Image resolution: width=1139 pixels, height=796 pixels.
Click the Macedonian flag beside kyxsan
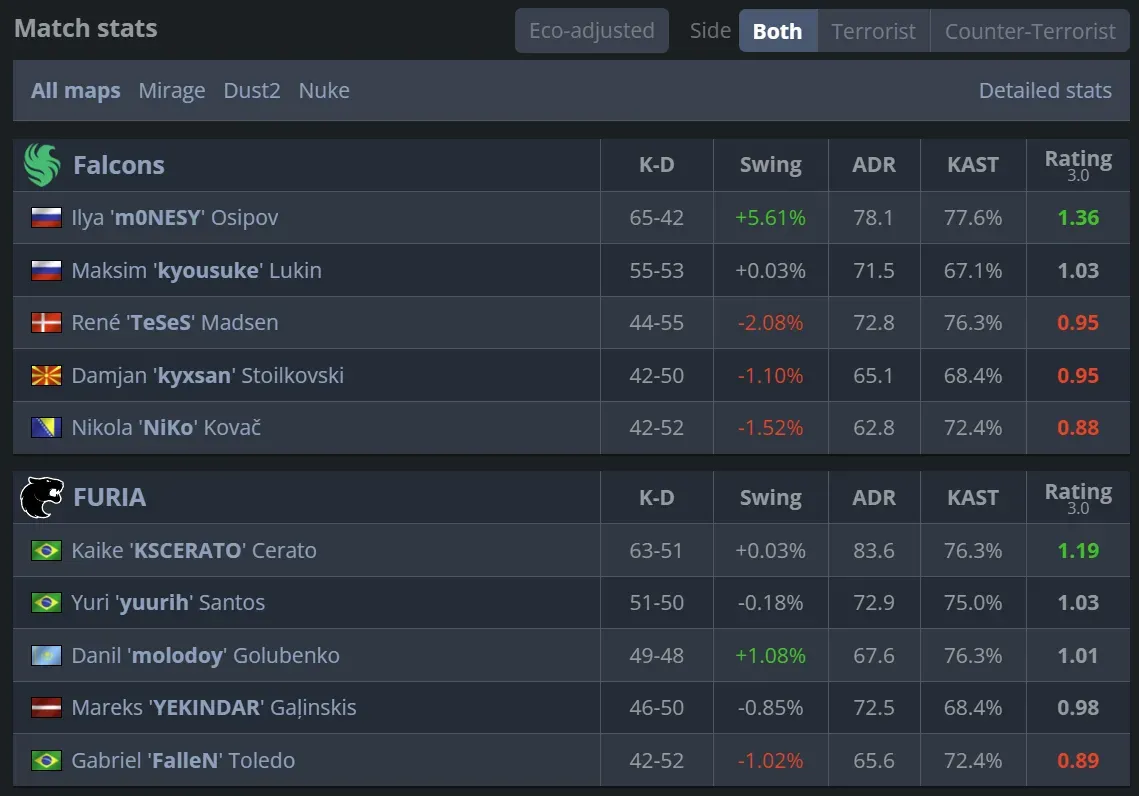46,376
